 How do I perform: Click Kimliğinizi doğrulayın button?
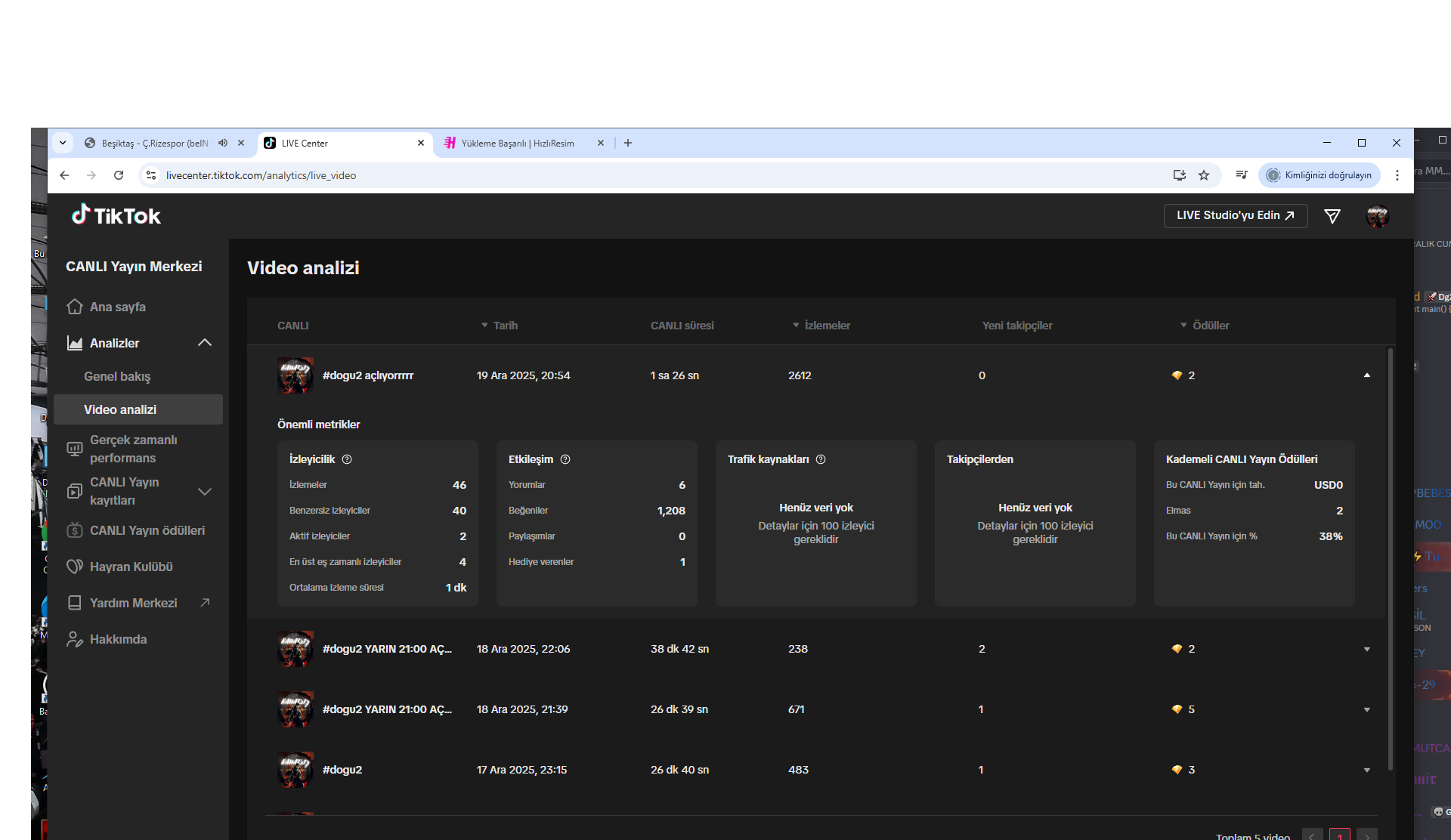pos(1320,175)
